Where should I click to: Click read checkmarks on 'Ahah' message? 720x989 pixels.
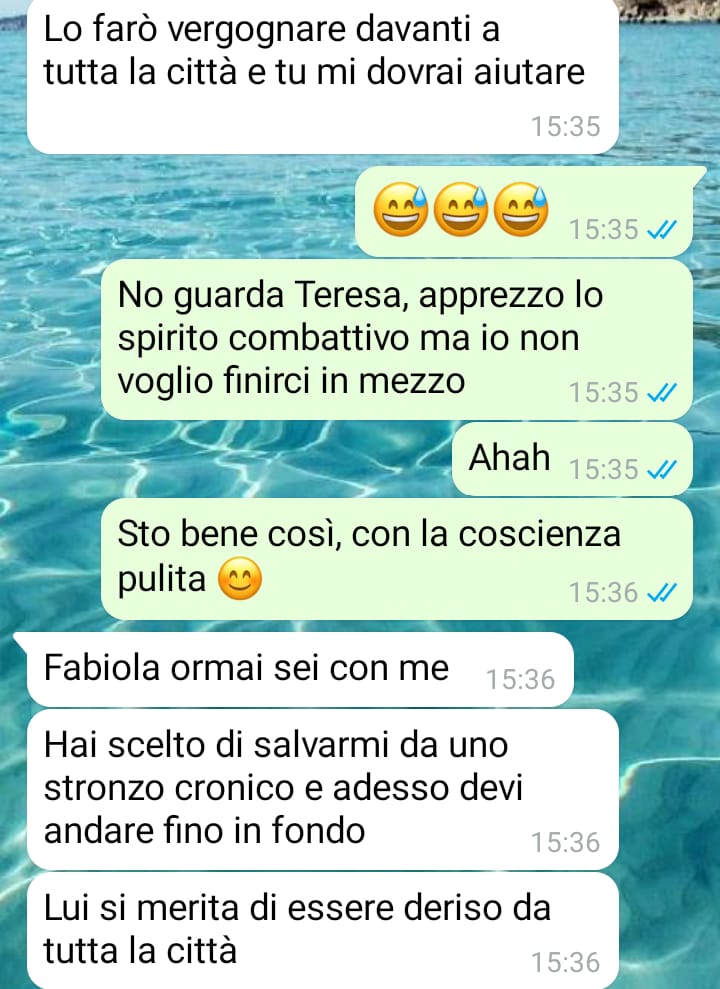(662, 470)
